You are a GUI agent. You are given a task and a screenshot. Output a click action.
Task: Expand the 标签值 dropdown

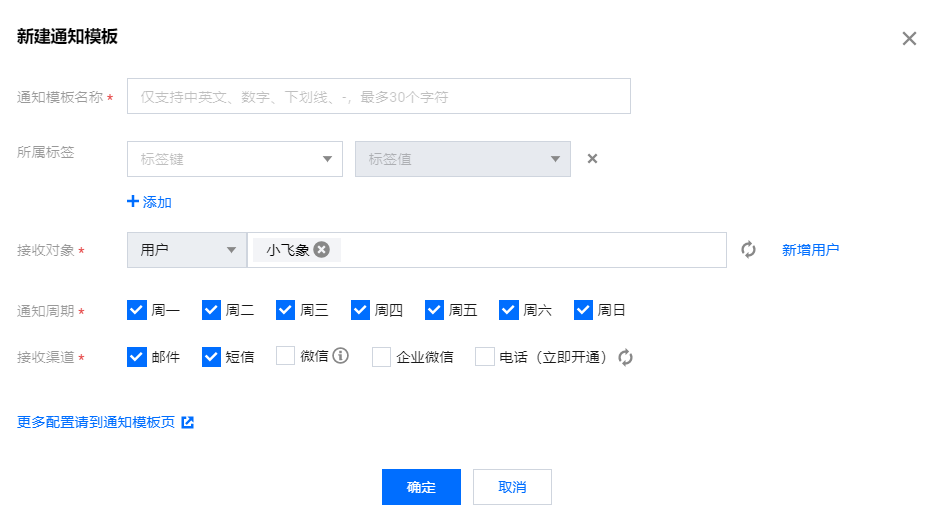point(463,159)
